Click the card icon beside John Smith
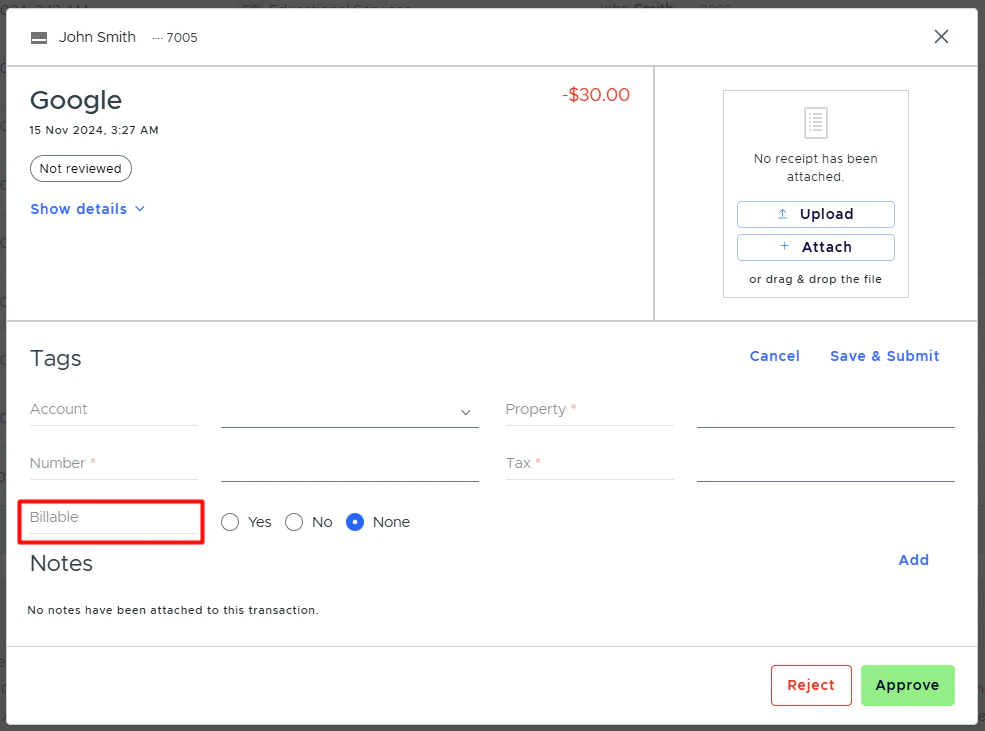 click(38, 37)
